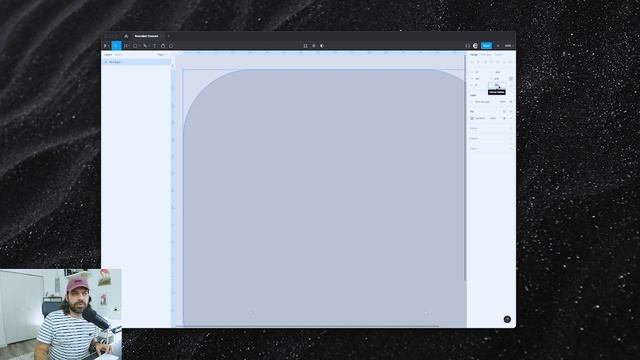Viewport: 640px width, 360px height.
Task: Select the Hand tool
Action: (x=163, y=46)
